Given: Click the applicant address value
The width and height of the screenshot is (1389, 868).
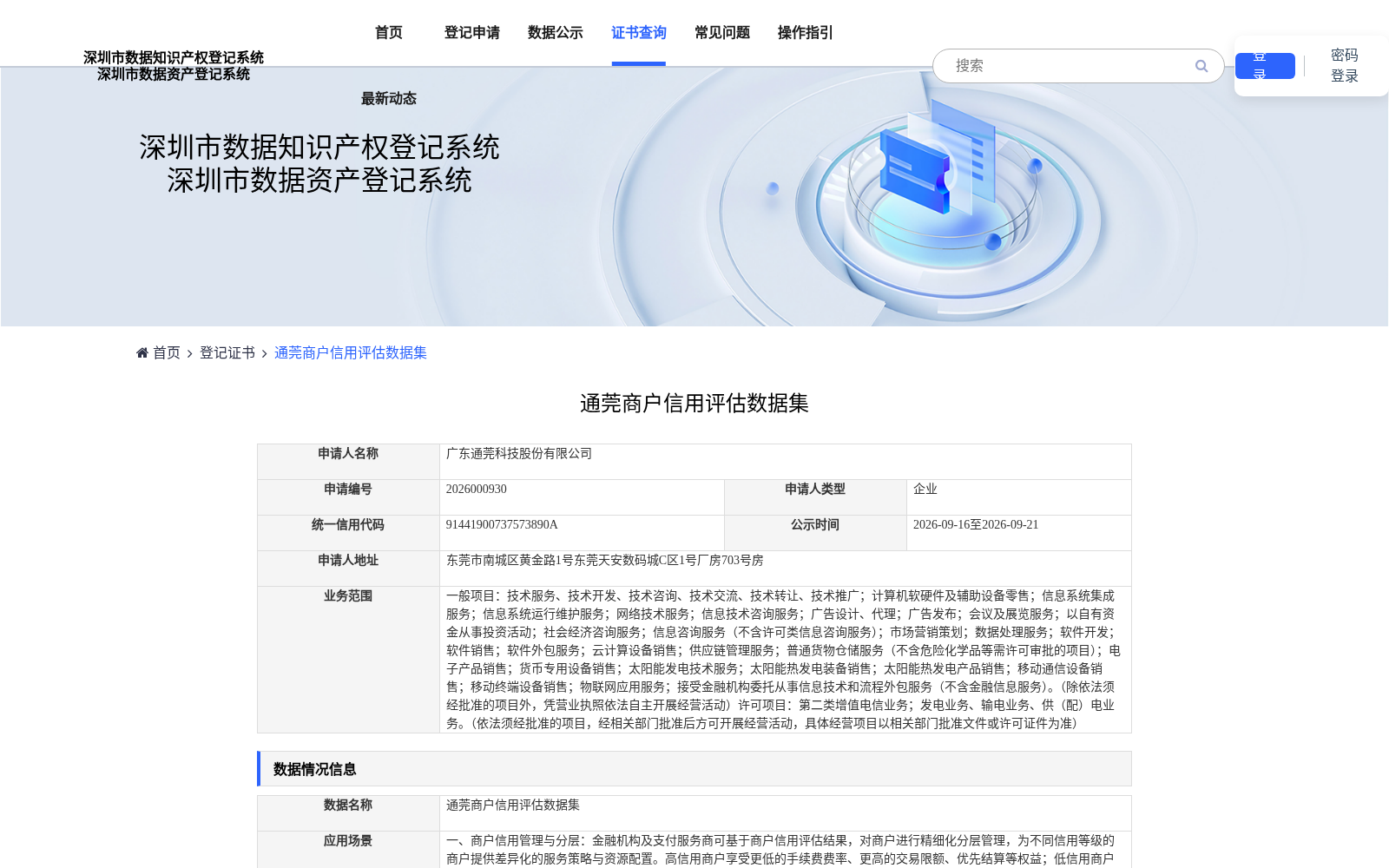Looking at the screenshot, I should [x=605, y=561].
